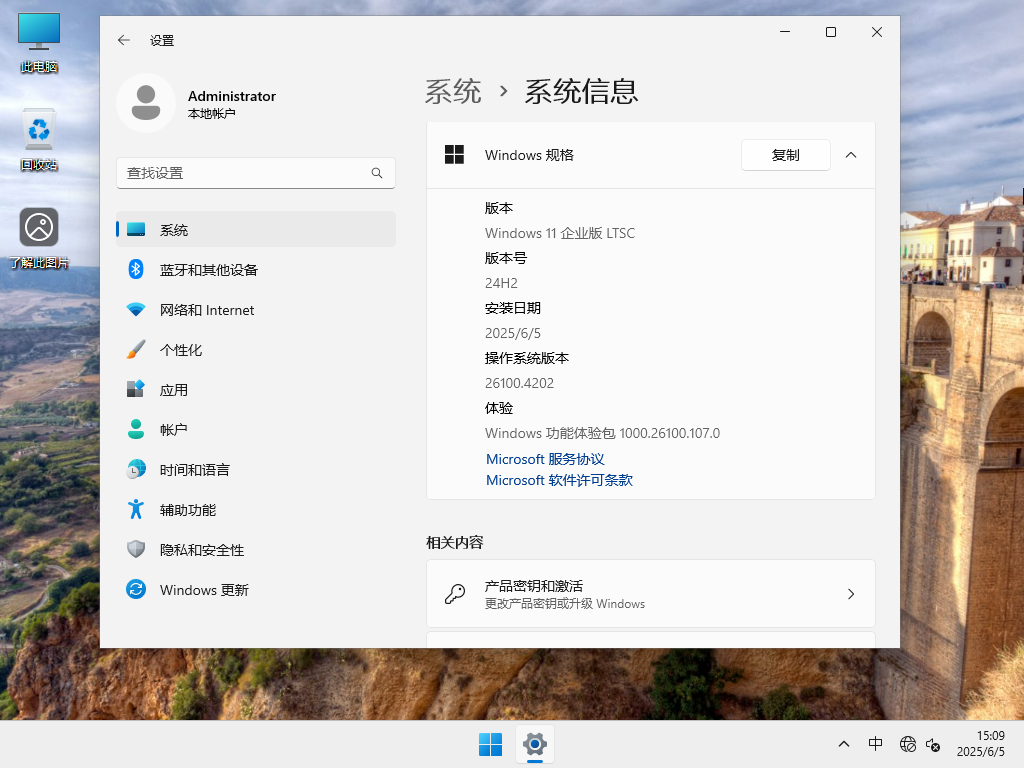Click the 时间和语言 clock icon
Image resolution: width=1024 pixels, height=768 pixels.
point(136,469)
